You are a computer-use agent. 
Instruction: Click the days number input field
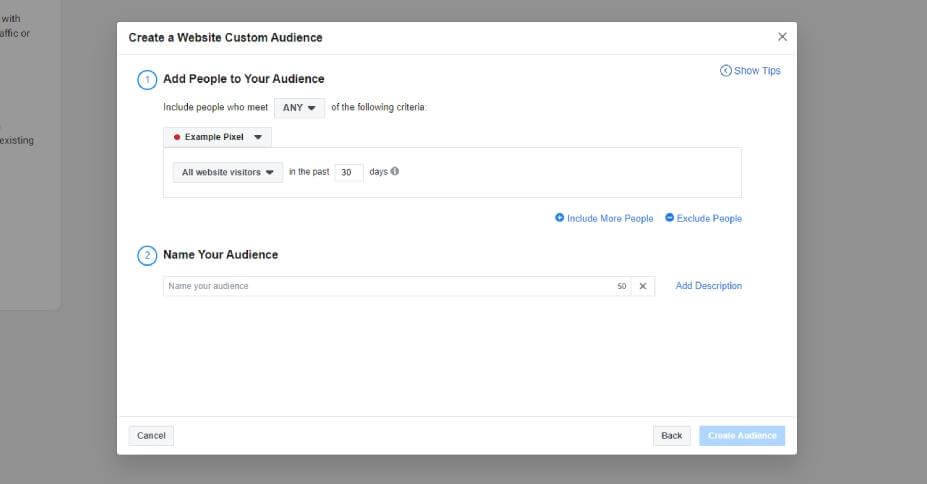click(348, 172)
